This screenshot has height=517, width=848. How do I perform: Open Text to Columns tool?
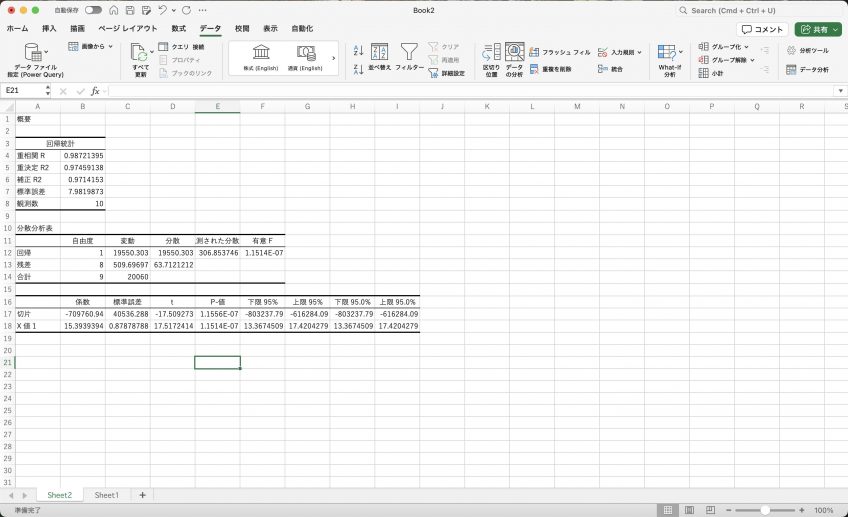point(491,52)
